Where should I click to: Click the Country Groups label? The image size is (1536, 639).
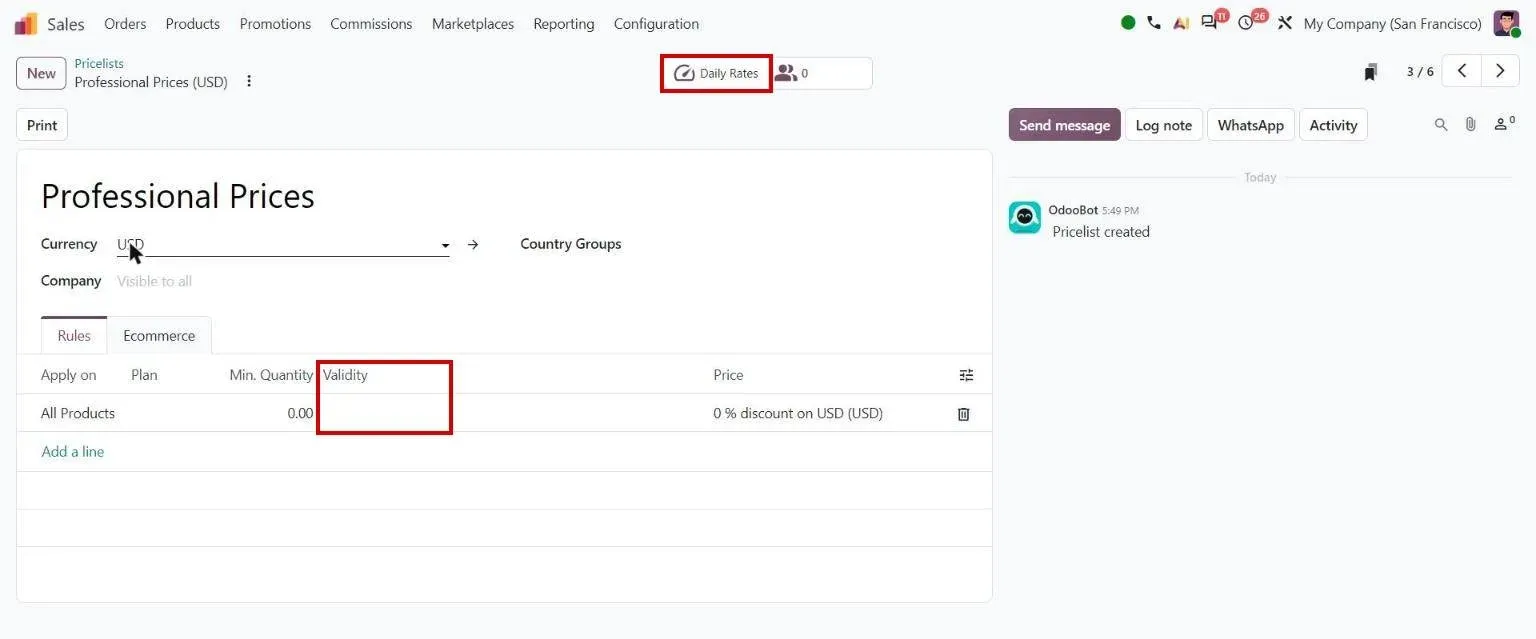[571, 244]
